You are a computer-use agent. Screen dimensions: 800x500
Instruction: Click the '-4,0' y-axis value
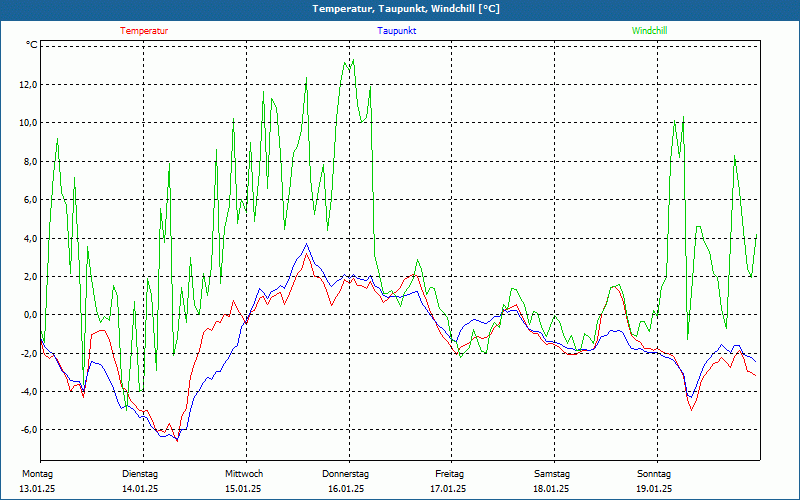[x=30, y=392]
